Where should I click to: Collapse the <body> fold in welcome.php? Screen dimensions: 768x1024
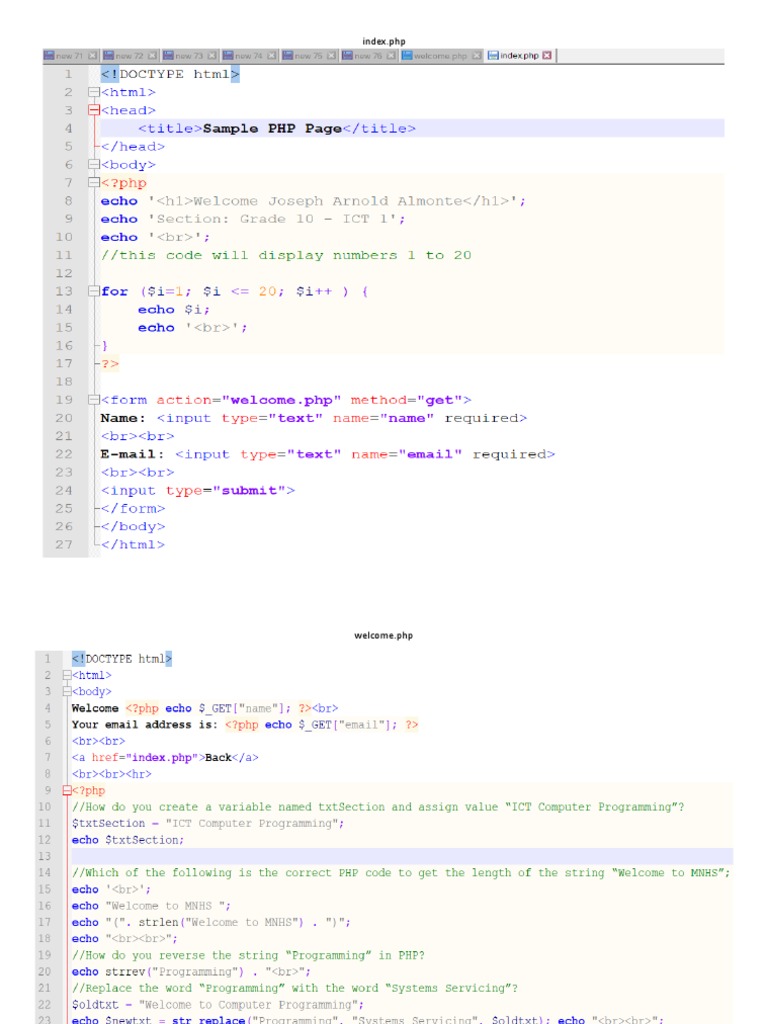point(67,691)
